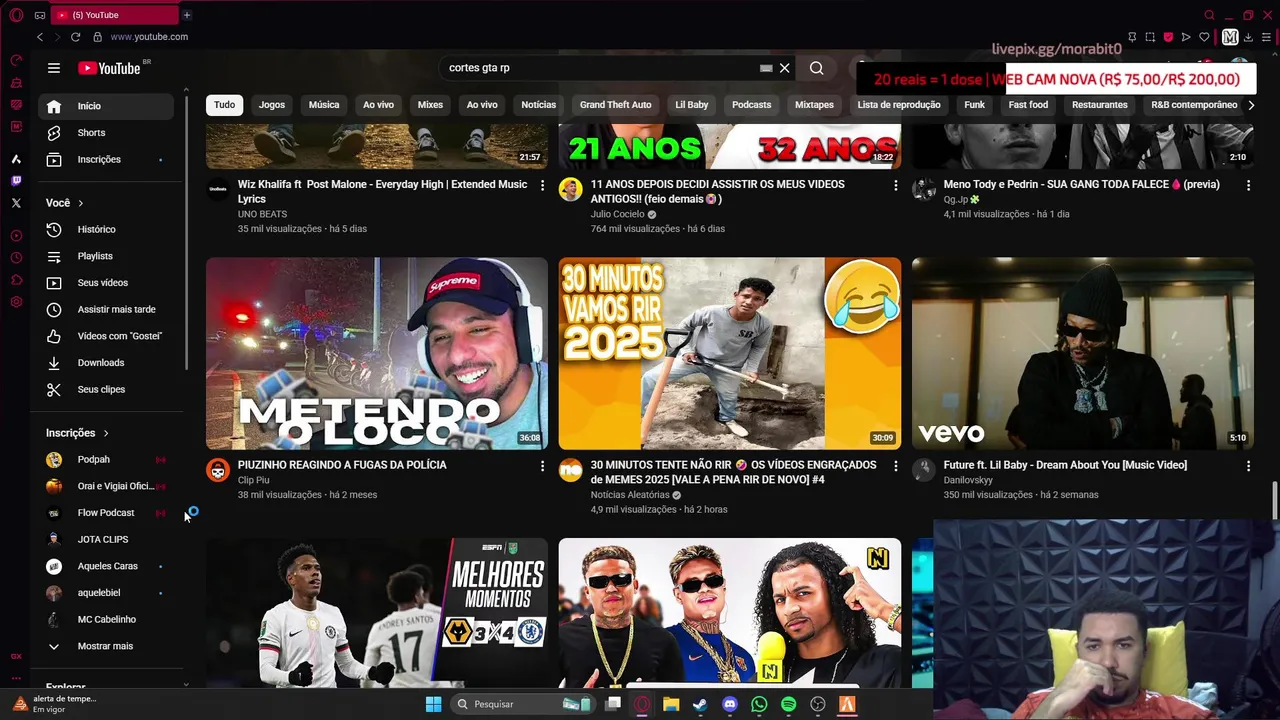Image resolution: width=1280 pixels, height=720 pixels.
Task: Open X (Twitter) in Opera sidebar
Action: (x=16, y=203)
